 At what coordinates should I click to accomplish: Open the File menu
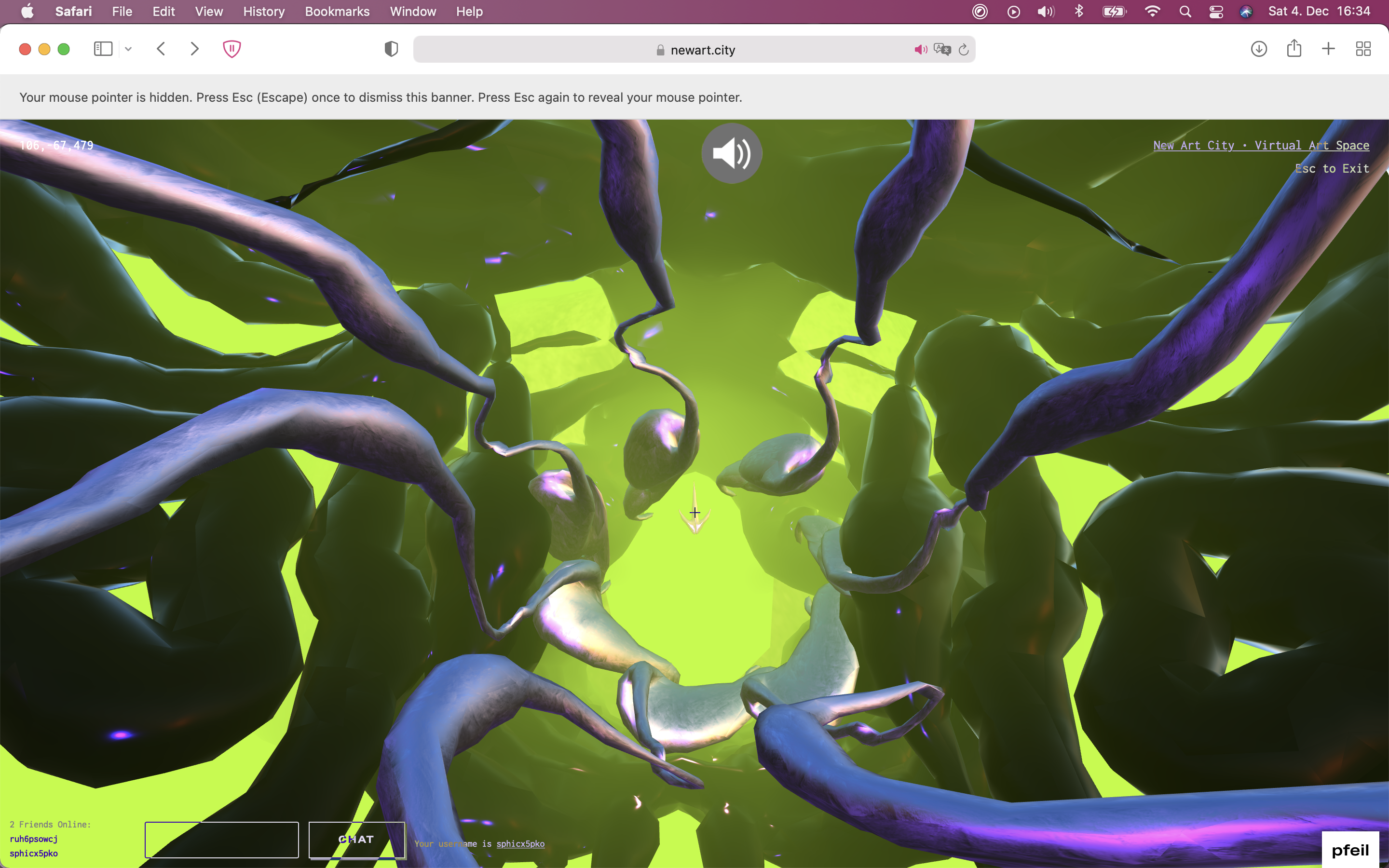pos(122,12)
